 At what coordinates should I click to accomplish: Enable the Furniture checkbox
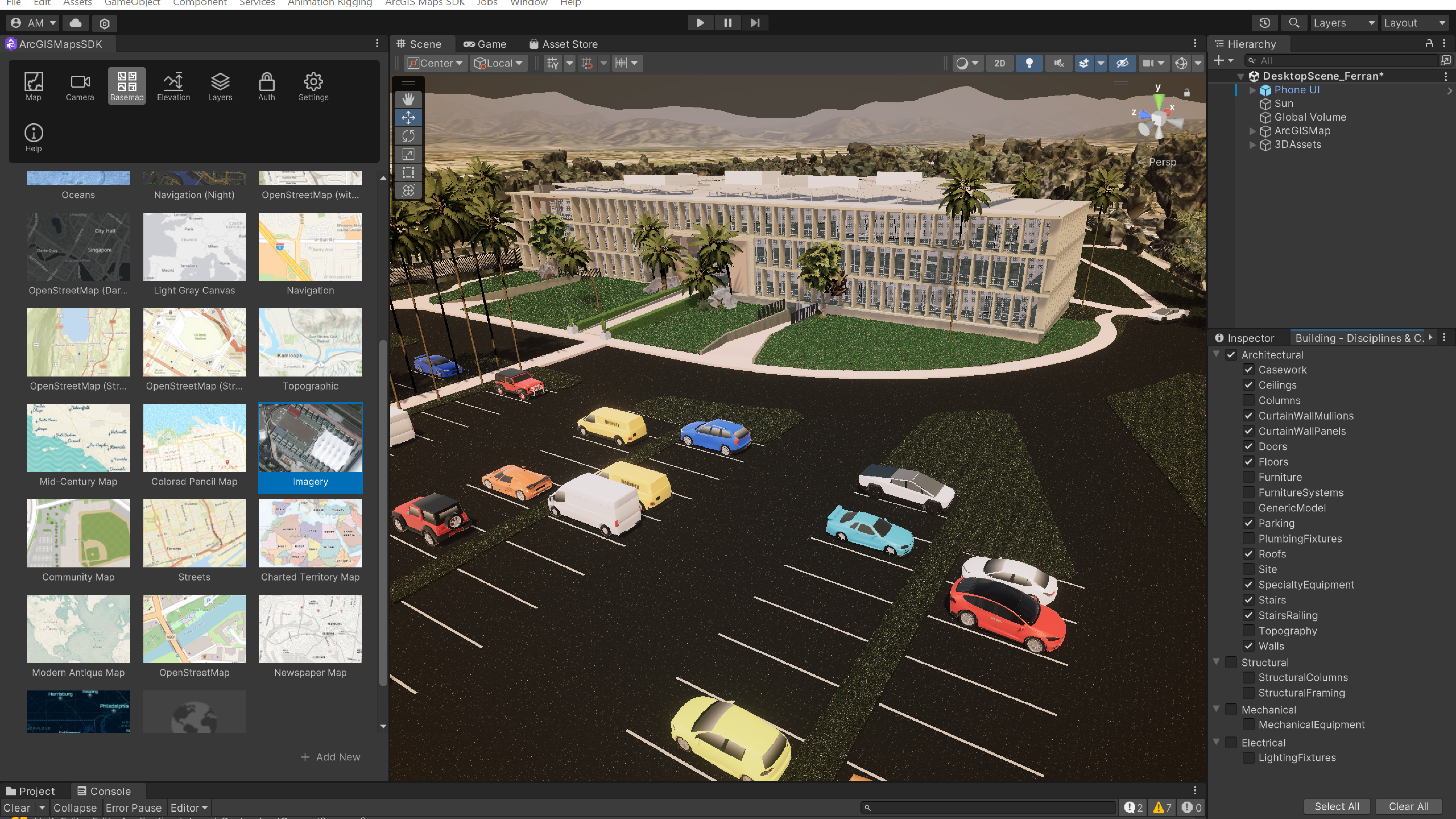pos(1249,477)
